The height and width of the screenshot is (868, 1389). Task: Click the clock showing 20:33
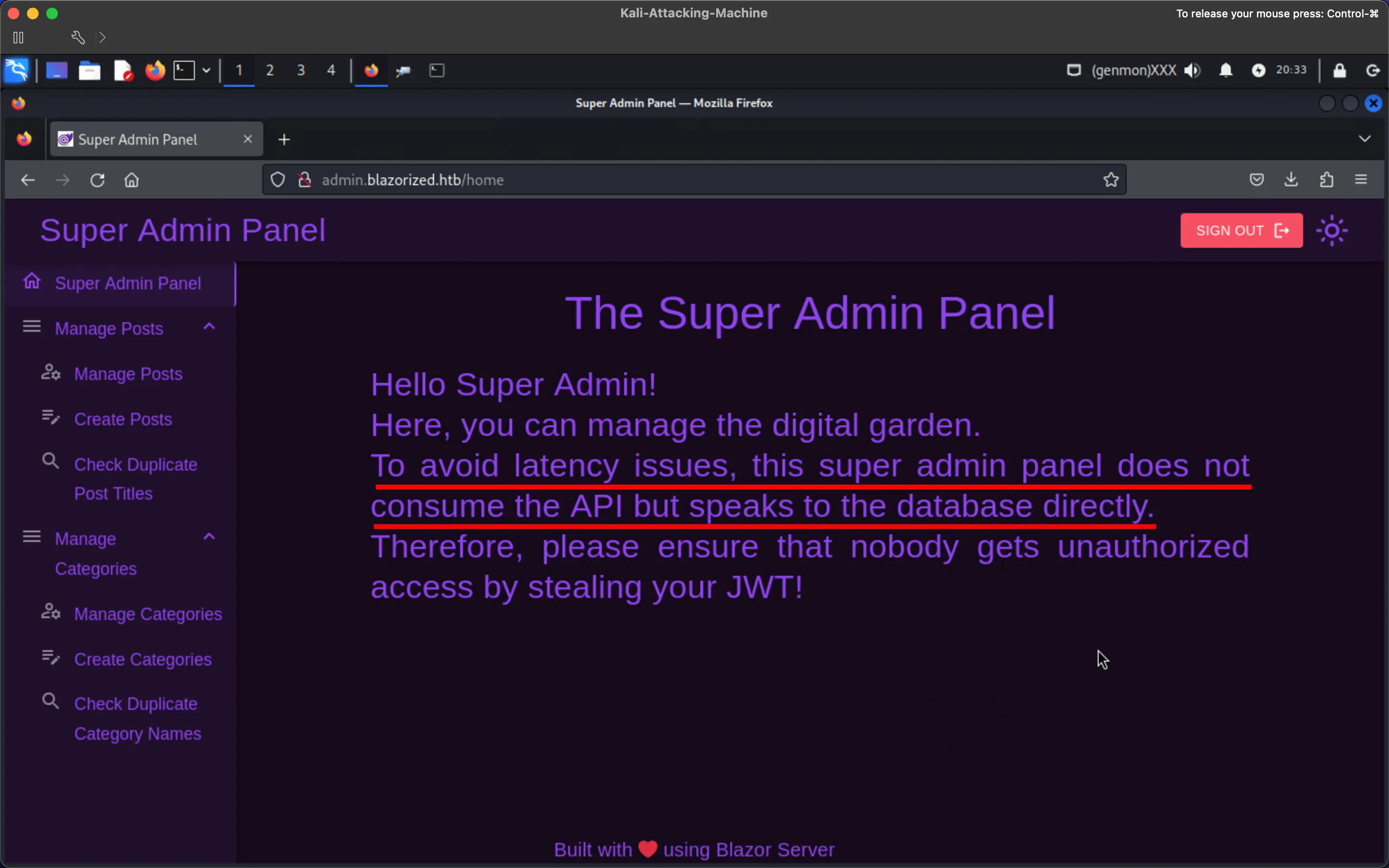(1291, 70)
